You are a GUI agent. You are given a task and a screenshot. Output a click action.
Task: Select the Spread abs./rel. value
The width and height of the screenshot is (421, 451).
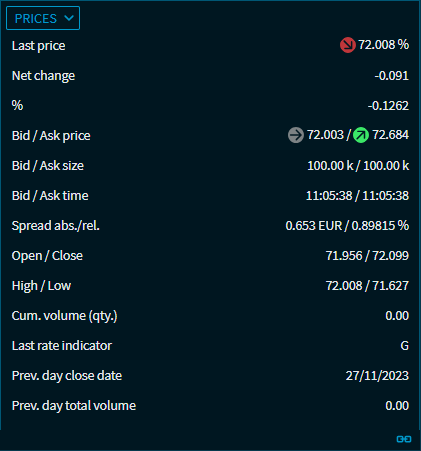pos(347,226)
